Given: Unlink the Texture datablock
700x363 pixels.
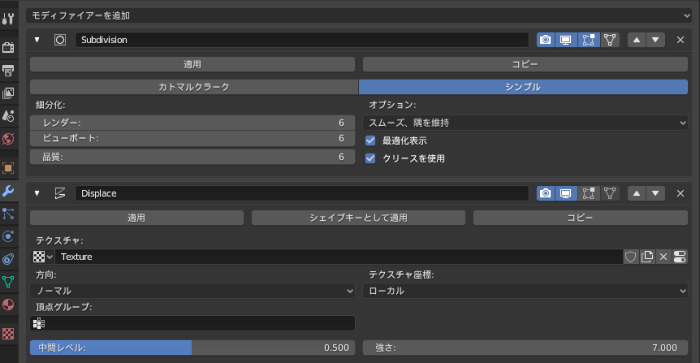Looking at the screenshot, I should (x=663, y=257).
